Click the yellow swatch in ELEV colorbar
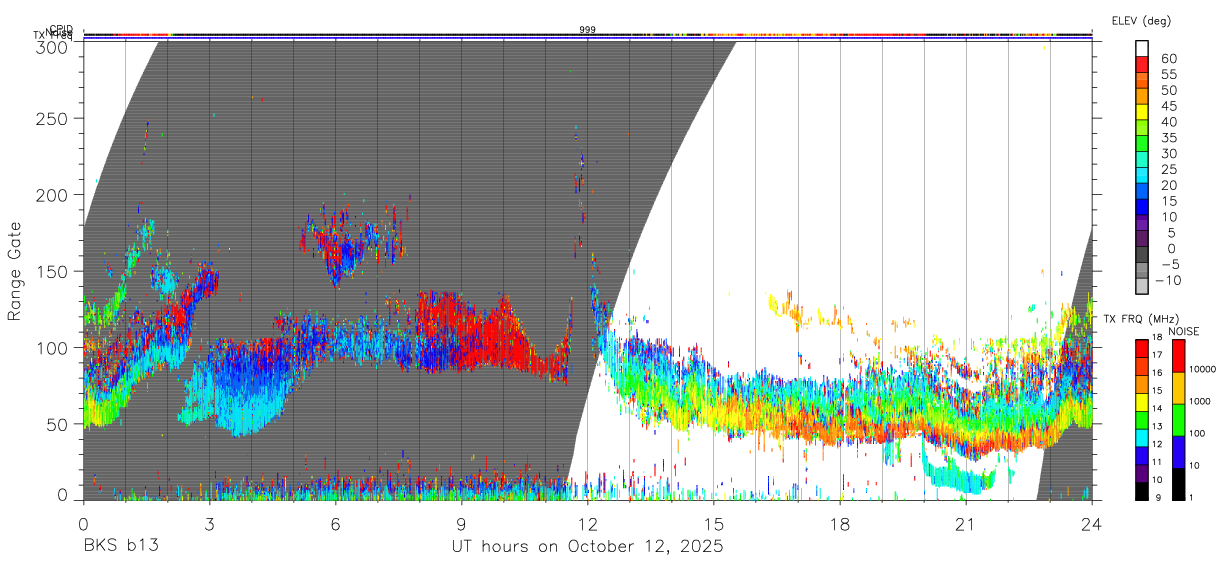1228x567 pixels. pyautogui.click(x=1143, y=113)
